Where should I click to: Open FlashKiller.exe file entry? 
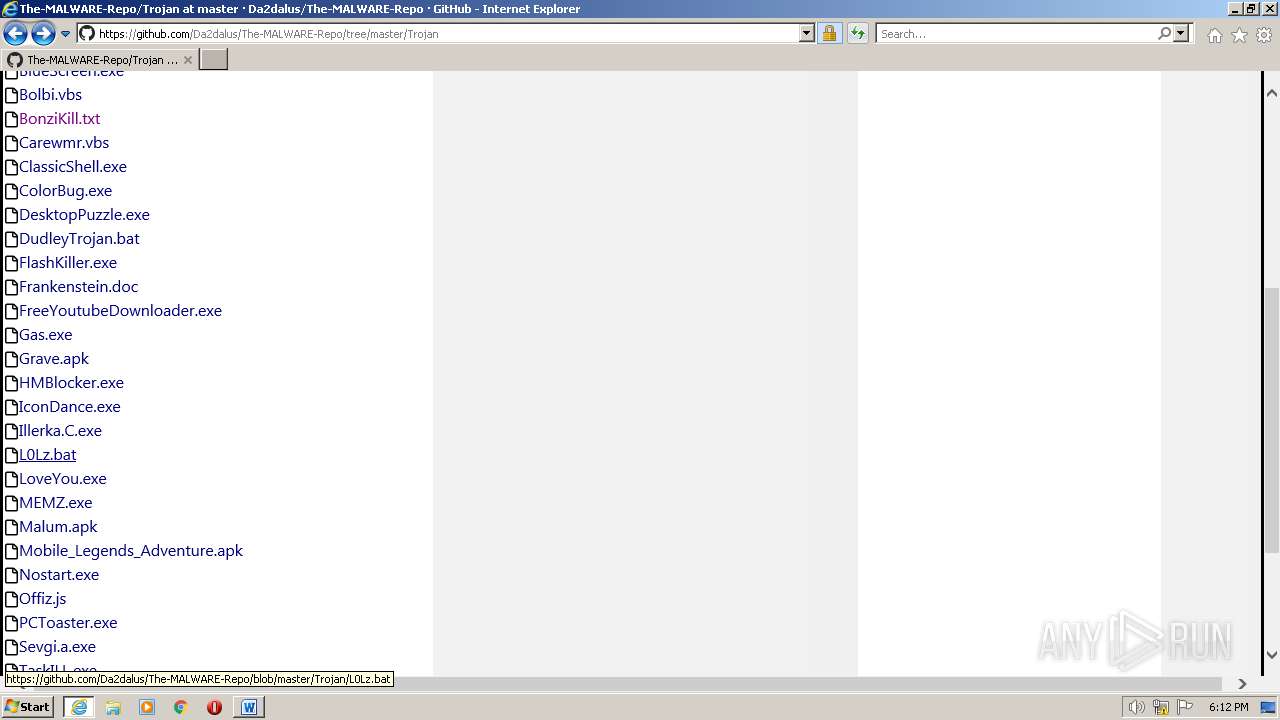point(68,262)
